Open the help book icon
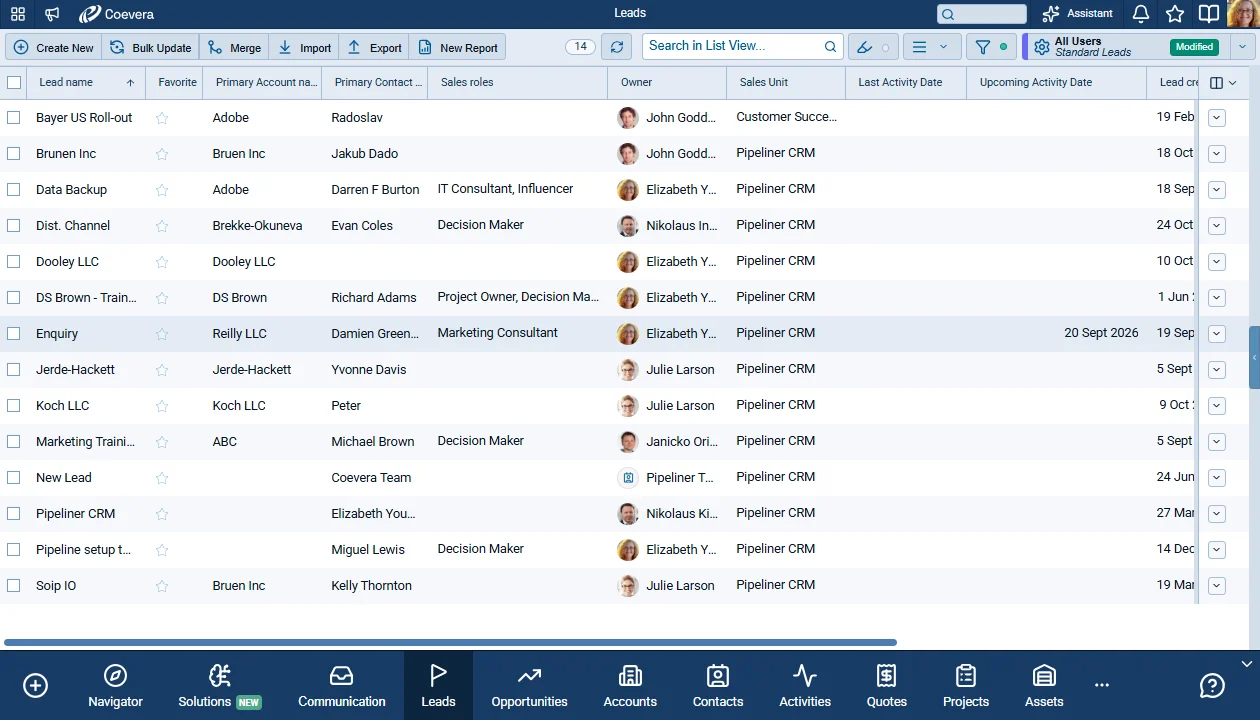Viewport: 1260px width, 720px height. pyautogui.click(x=1209, y=14)
